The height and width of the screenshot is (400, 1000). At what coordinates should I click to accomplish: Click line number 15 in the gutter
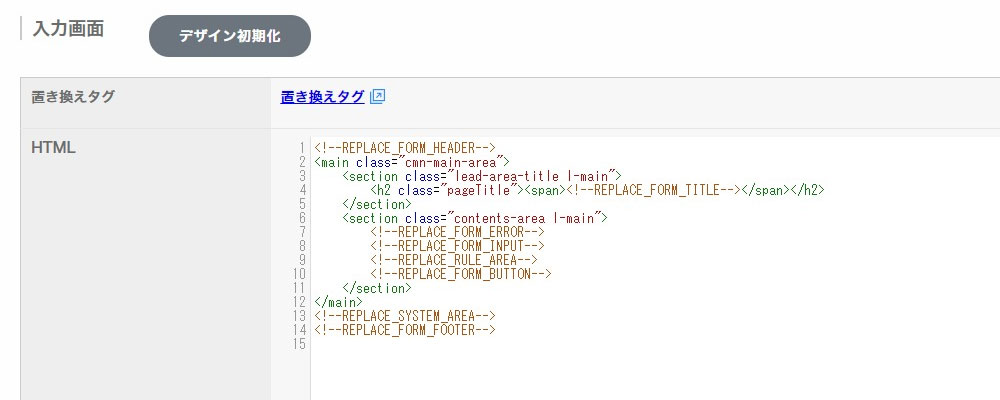[x=298, y=344]
